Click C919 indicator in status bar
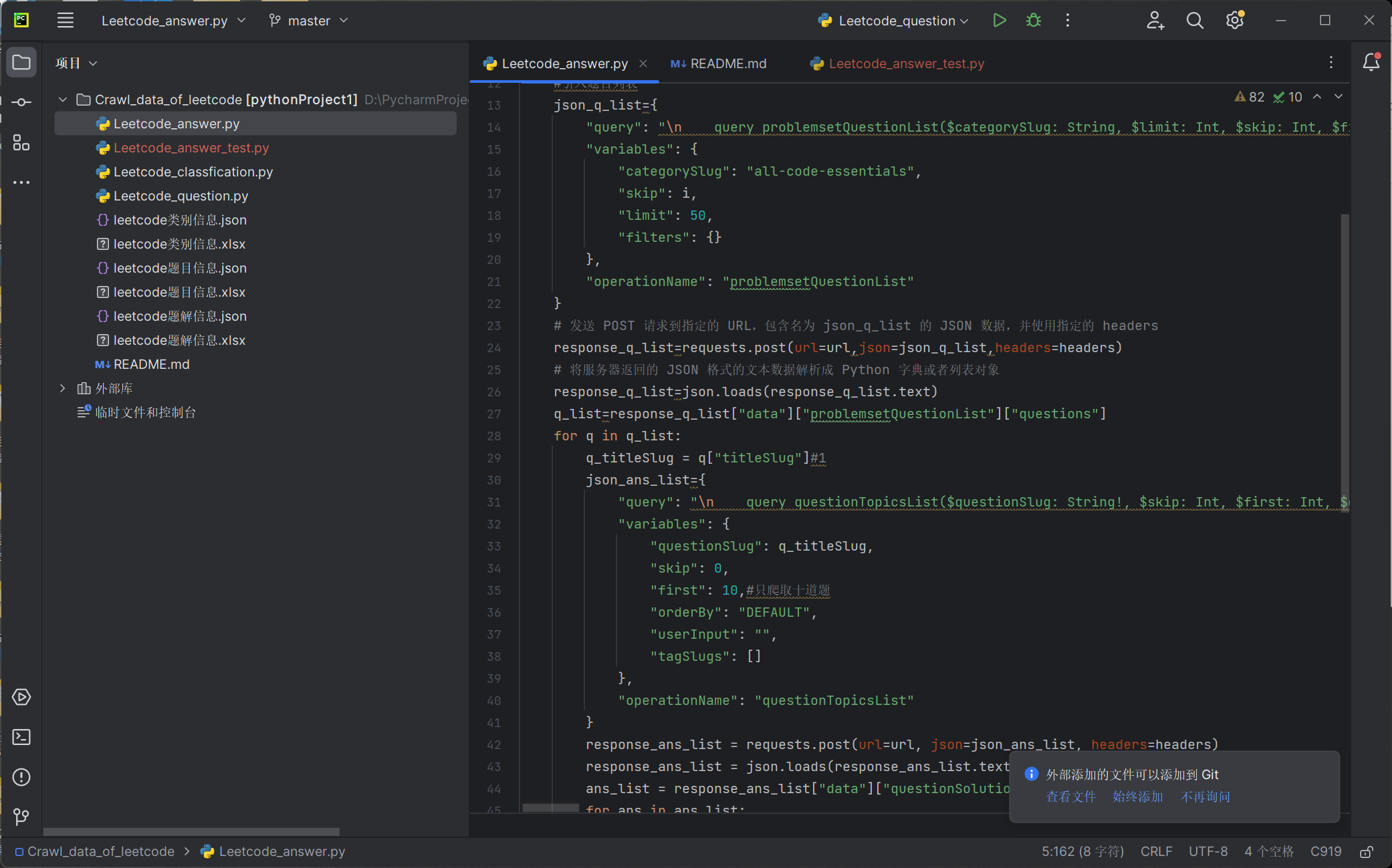Viewport: 1392px width, 868px height. (x=1326, y=852)
